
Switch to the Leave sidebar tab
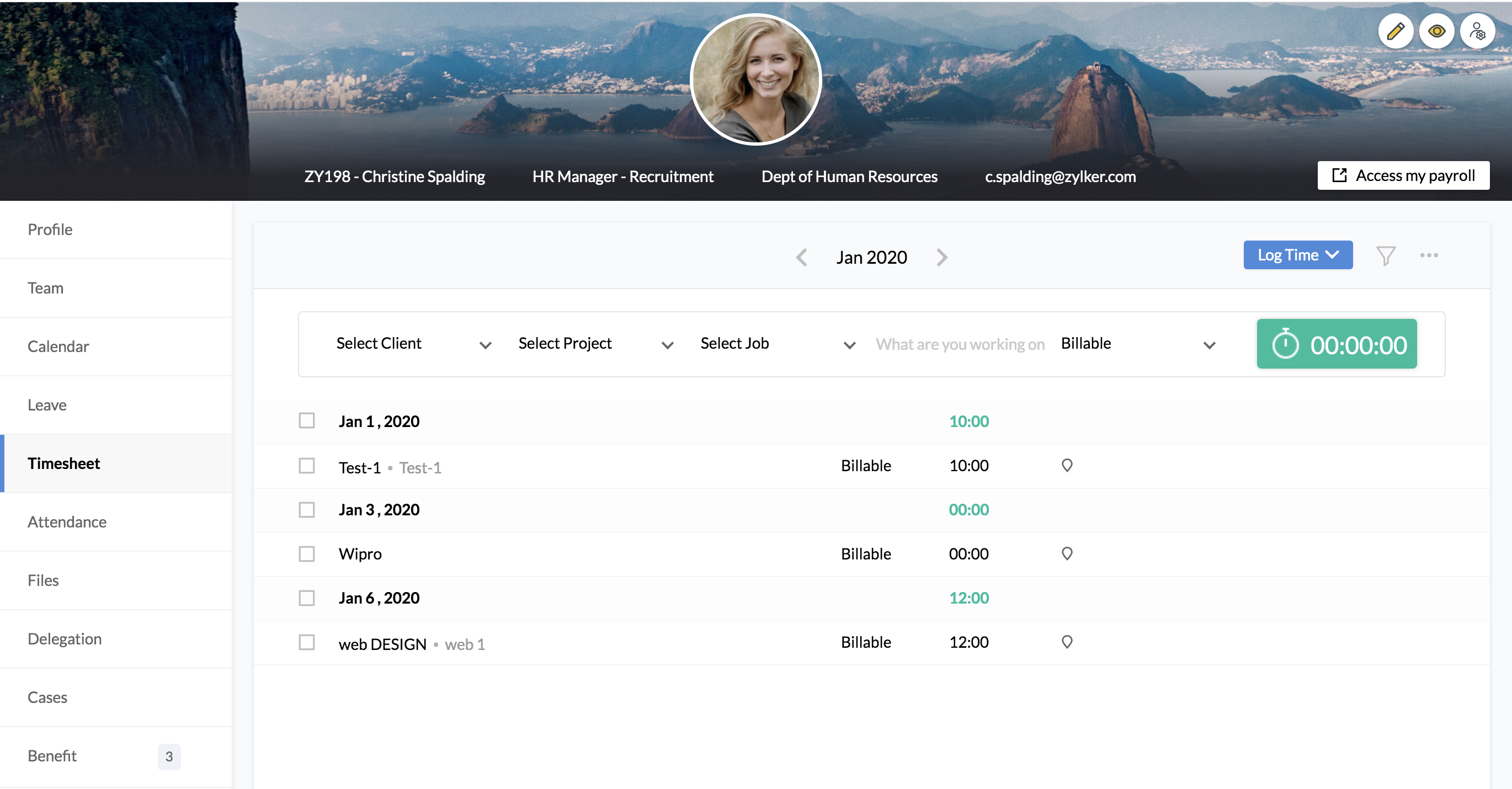[x=47, y=405]
